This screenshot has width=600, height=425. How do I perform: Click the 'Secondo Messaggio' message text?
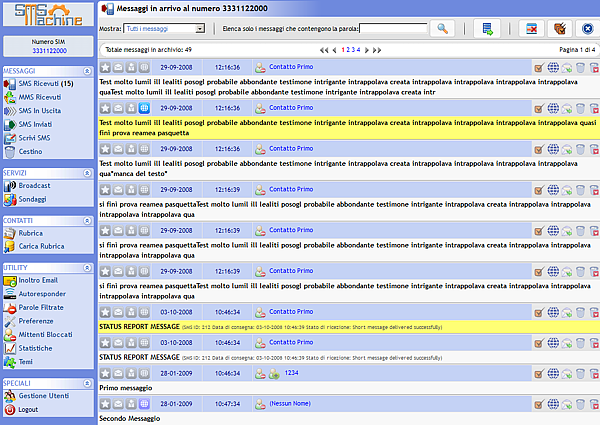(x=129, y=419)
